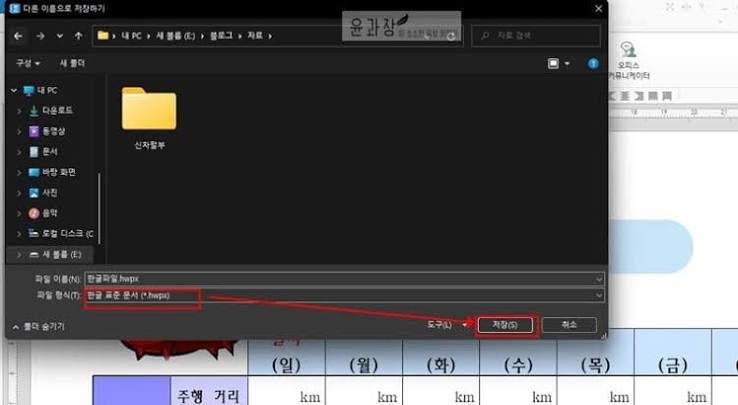Close the save dialog
Viewport: 738px width, 405px height.
point(598,9)
